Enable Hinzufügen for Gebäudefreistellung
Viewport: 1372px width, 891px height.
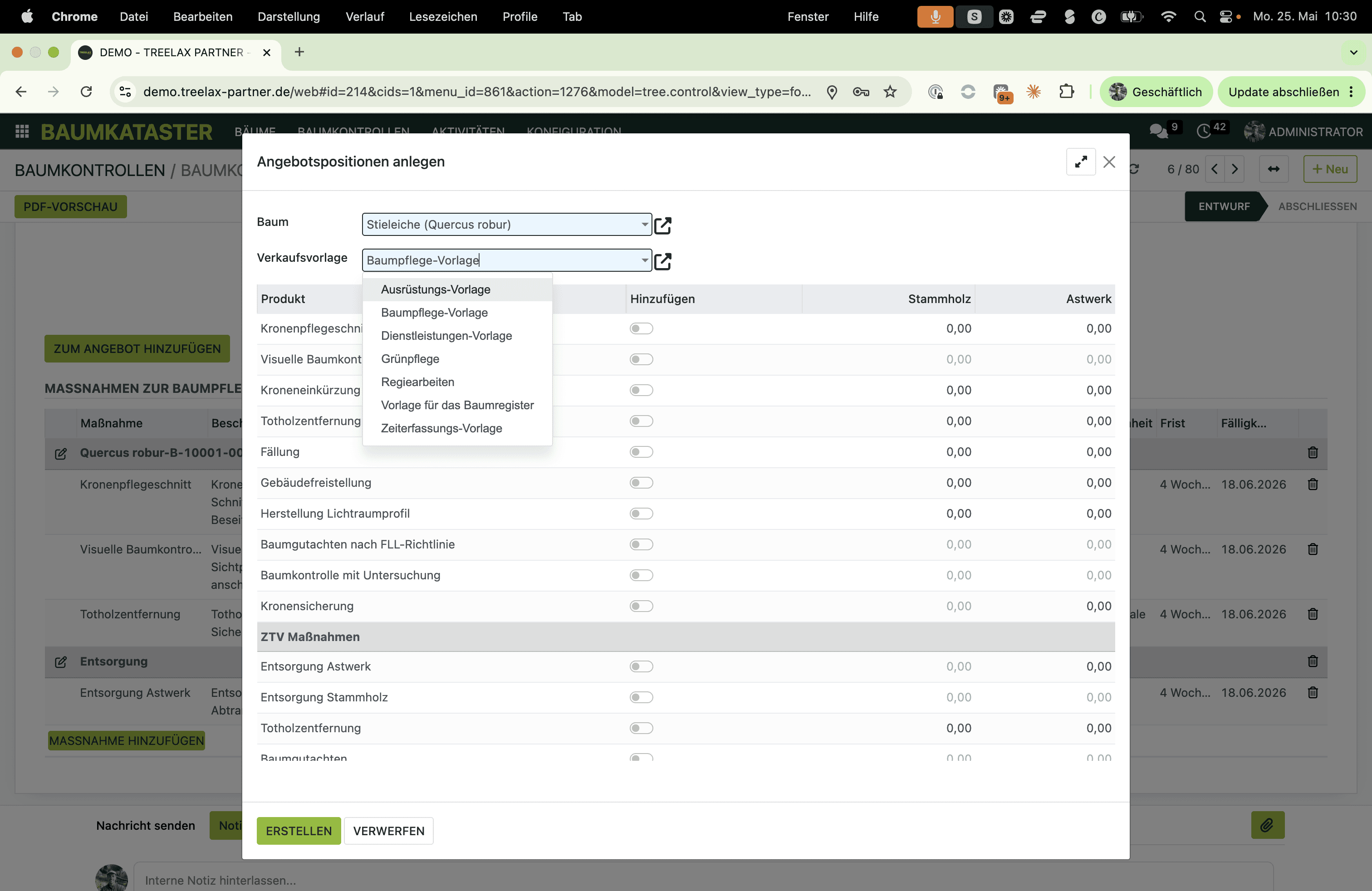[641, 483]
